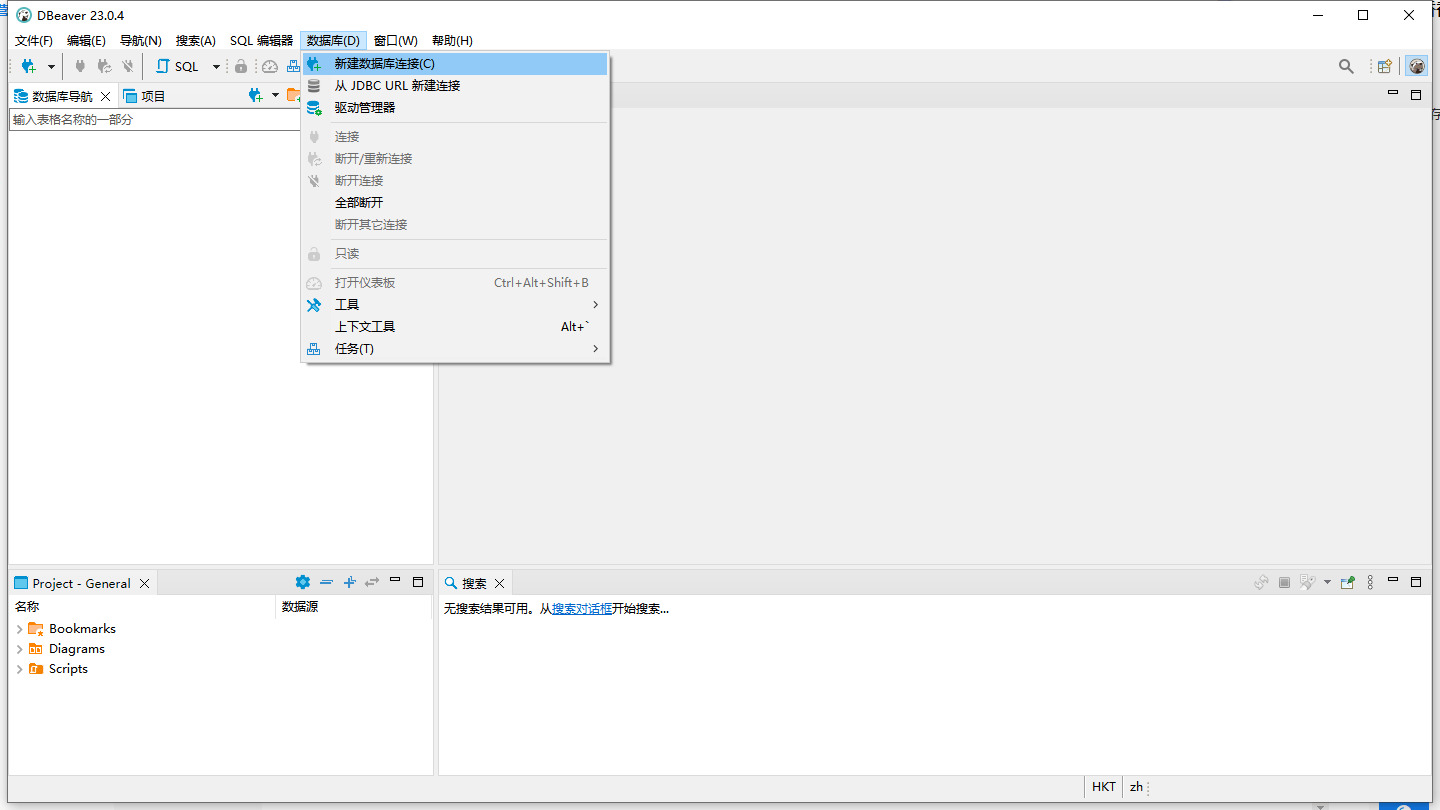
Task: Click the open perspective icon at top right
Action: 1385,67
